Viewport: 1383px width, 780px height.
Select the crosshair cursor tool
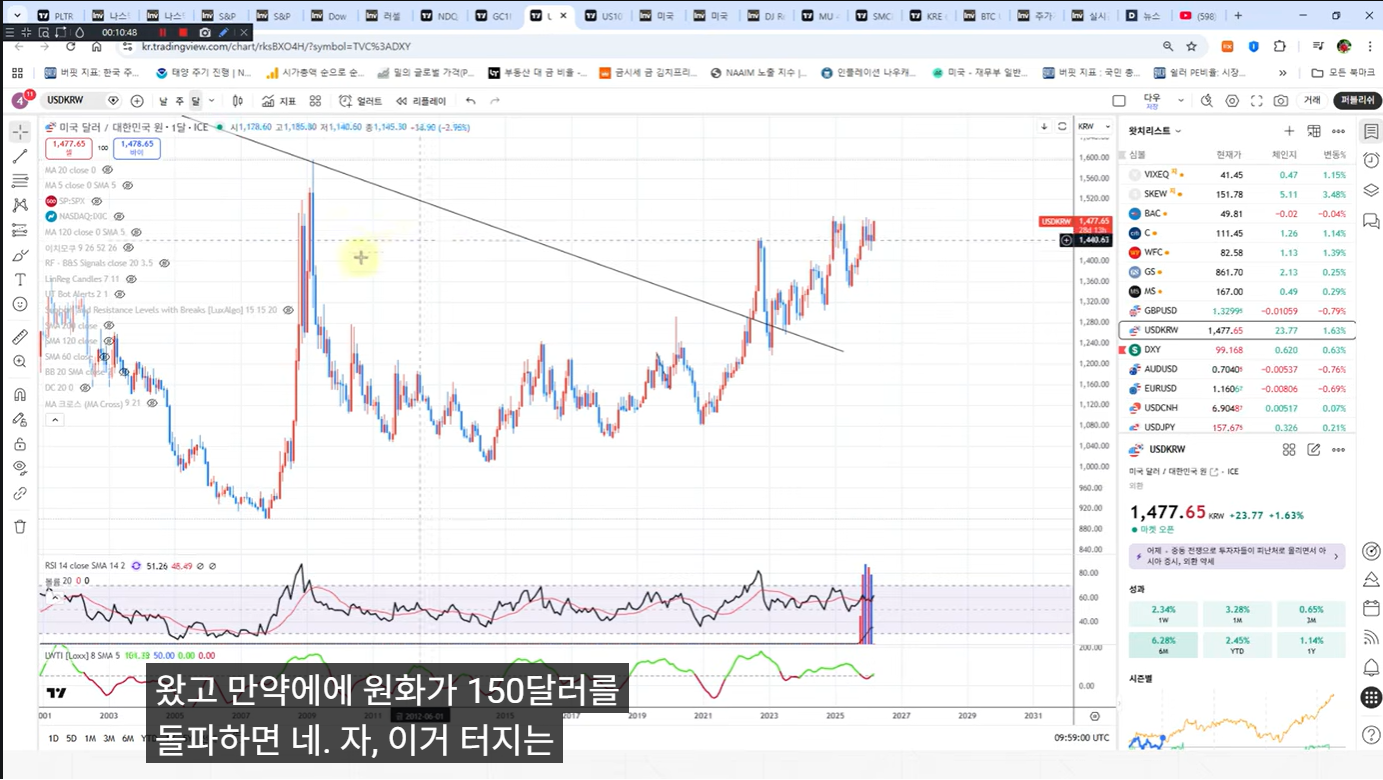coord(20,132)
